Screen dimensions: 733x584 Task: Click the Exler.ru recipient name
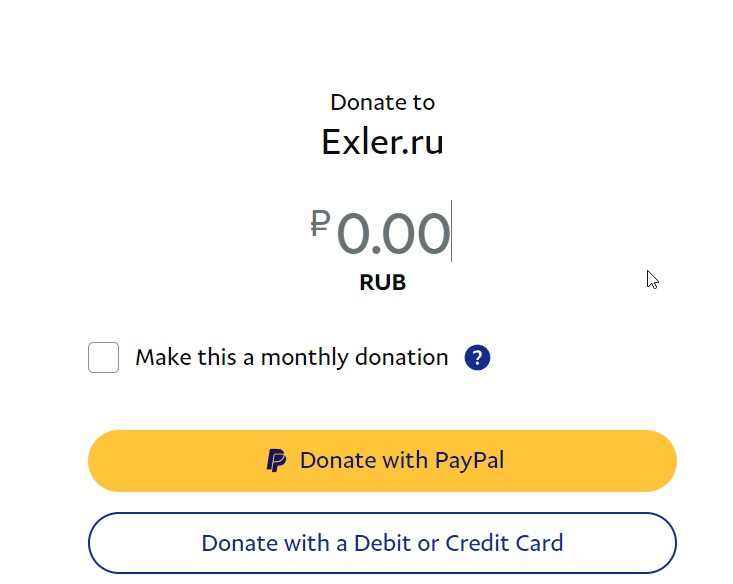click(382, 142)
